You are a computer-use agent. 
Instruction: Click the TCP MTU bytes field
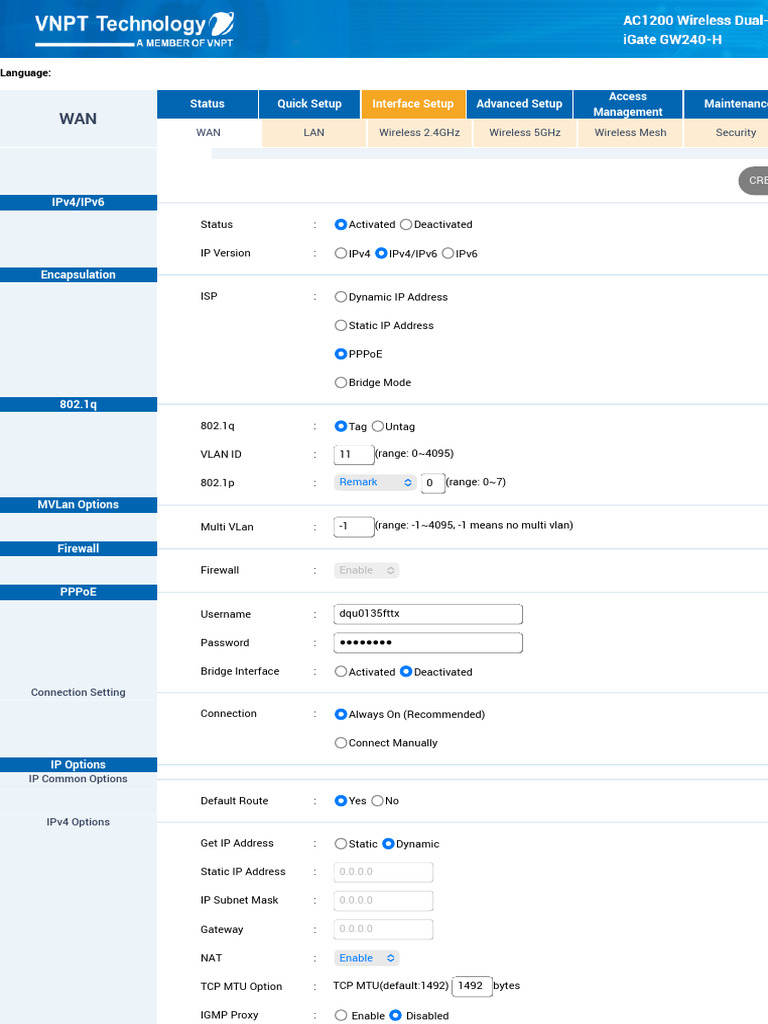click(471, 986)
